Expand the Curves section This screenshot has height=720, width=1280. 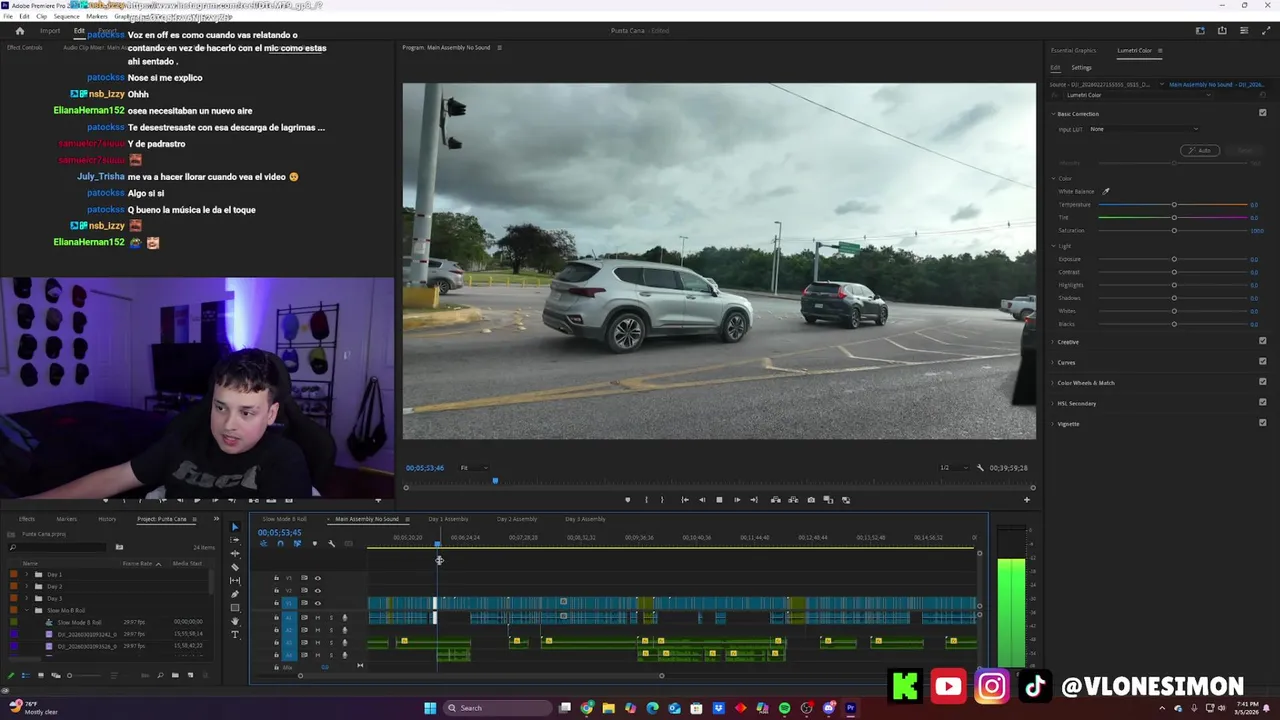[x=1053, y=362]
